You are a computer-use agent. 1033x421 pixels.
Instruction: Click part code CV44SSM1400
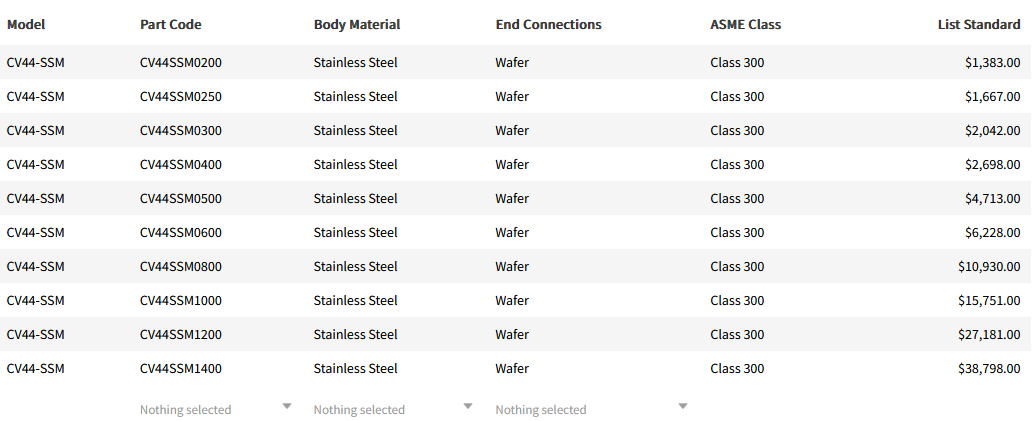tap(181, 368)
